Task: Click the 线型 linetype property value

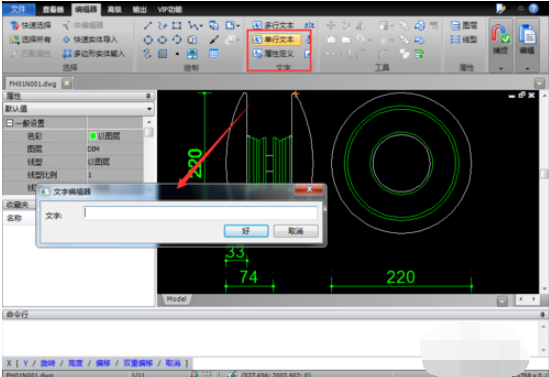Action: pos(99,162)
